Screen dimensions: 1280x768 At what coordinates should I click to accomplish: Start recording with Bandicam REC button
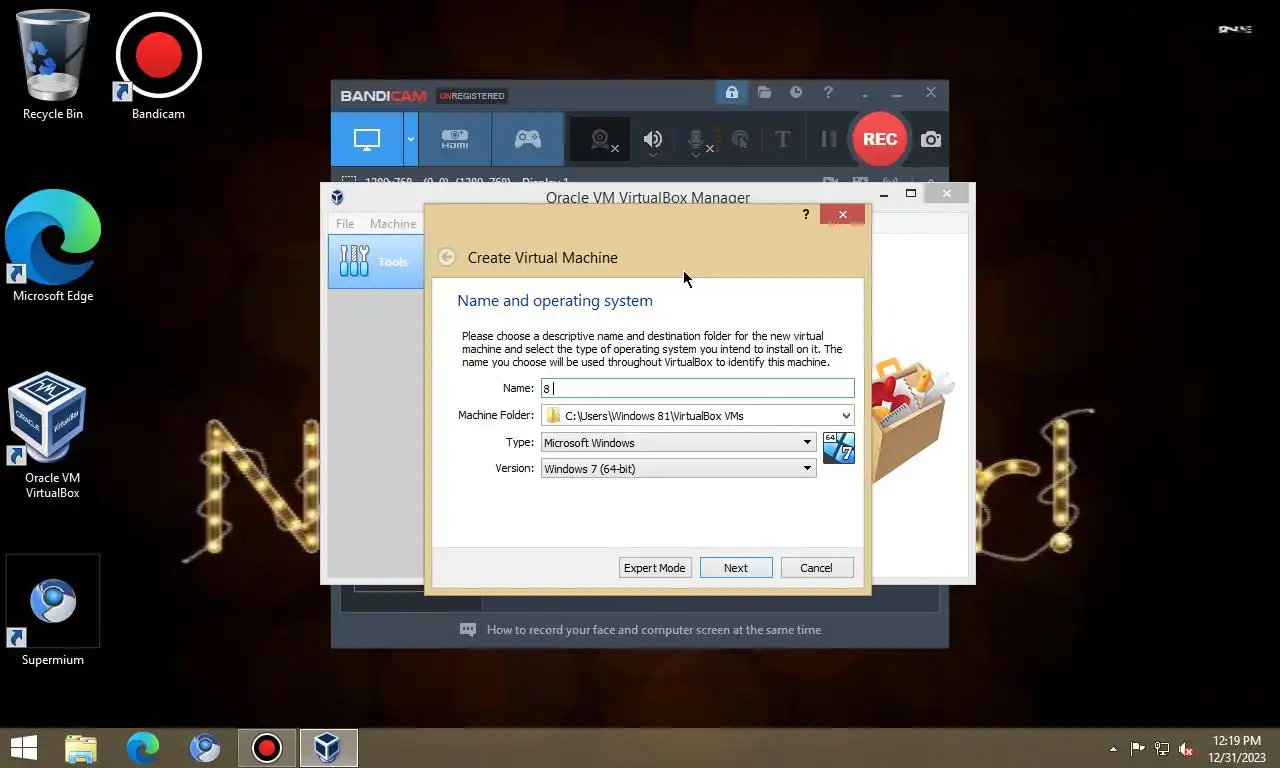[x=879, y=139]
